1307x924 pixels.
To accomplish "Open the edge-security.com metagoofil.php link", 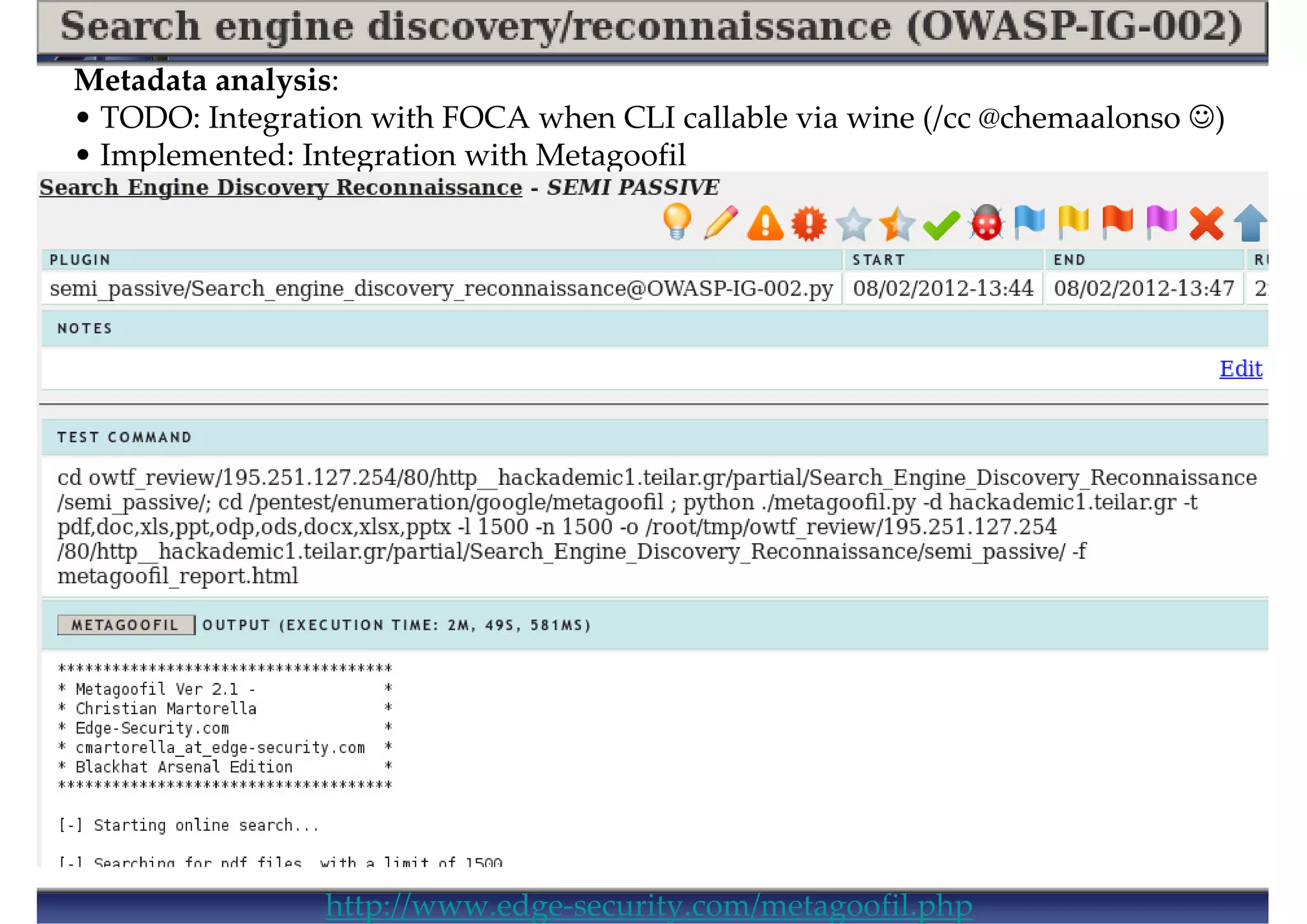I will (649, 905).
